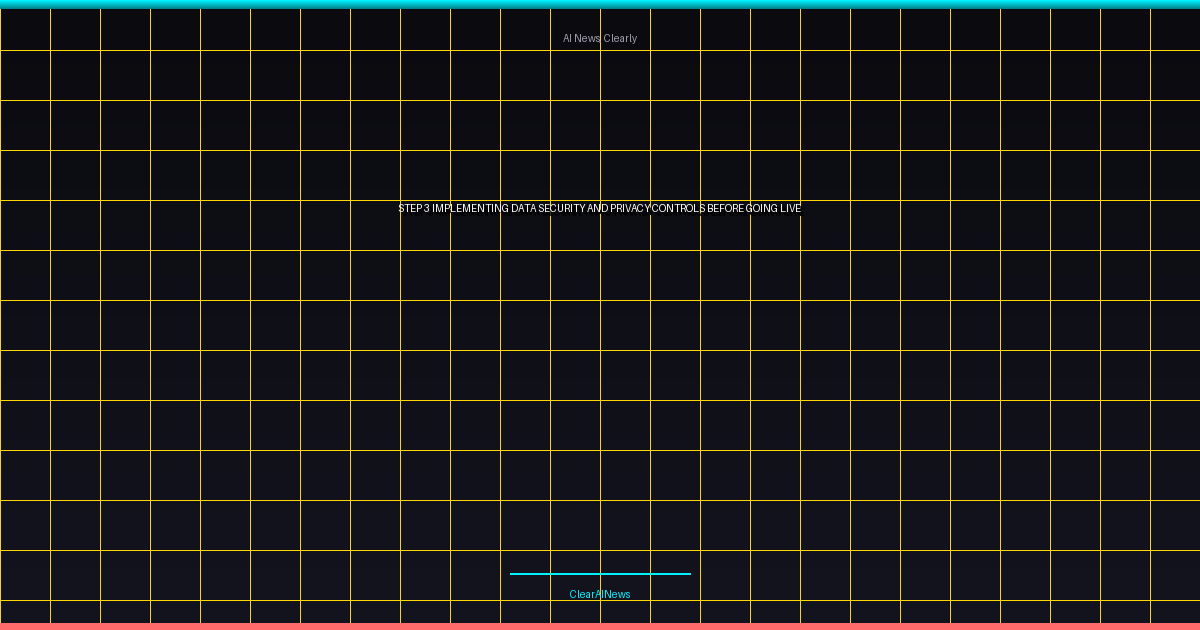This screenshot has width=1200, height=630.
Task: Click the ClearAINews footer label
Action: [x=600, y=594]
